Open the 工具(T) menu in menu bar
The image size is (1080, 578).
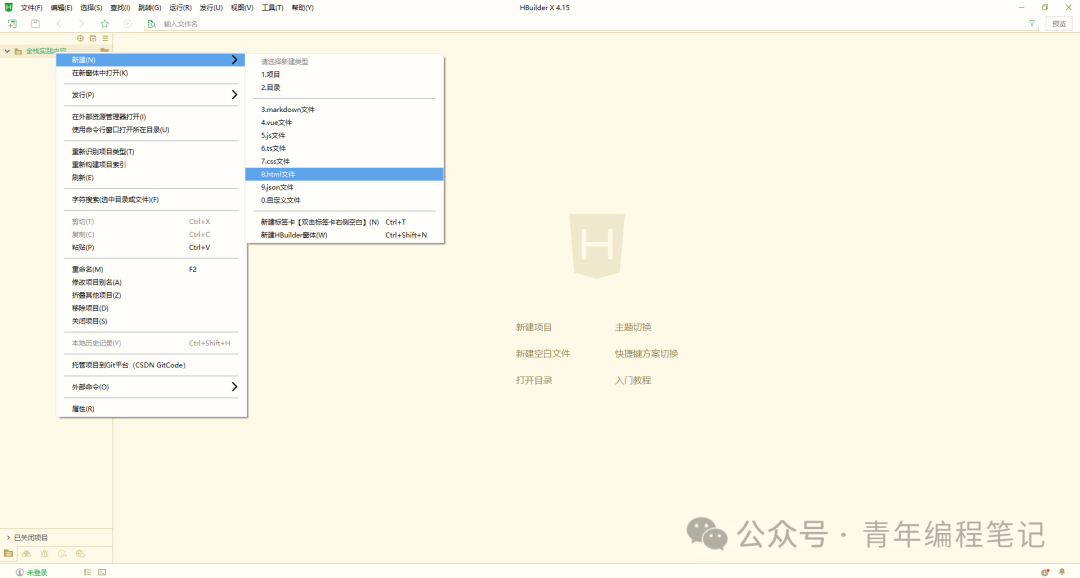click(272, 8)
